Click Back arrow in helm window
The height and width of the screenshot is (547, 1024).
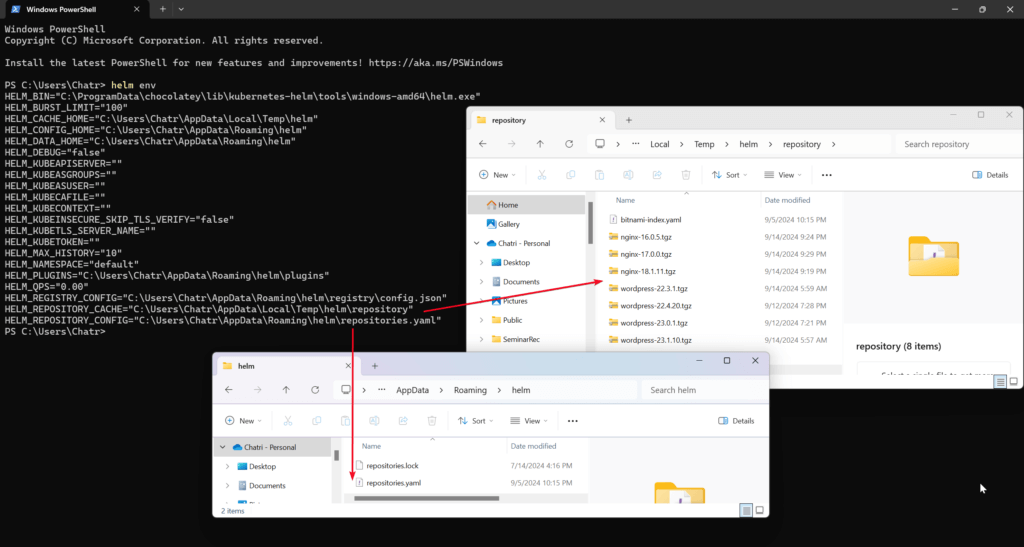229,390
